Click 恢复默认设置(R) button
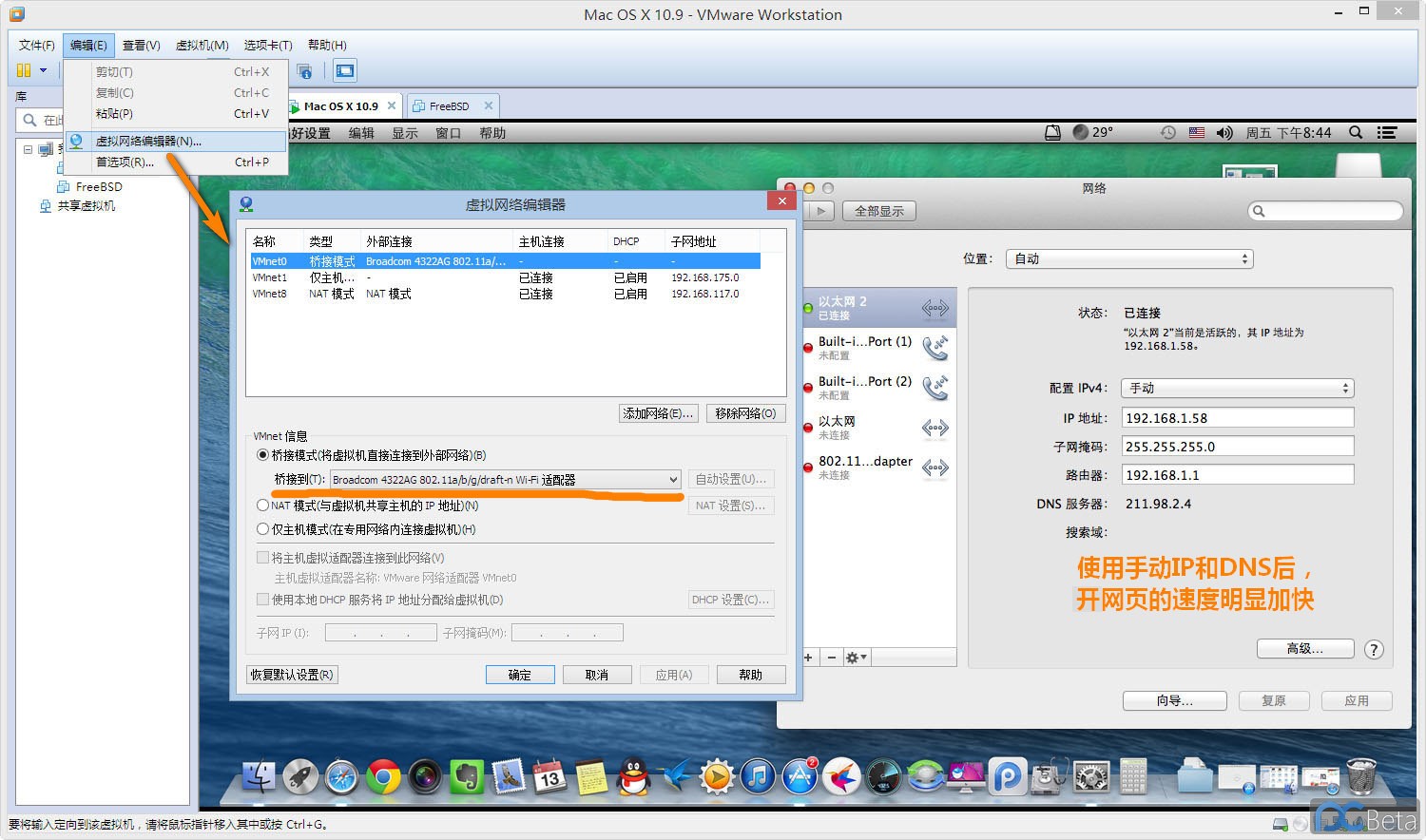The height and width of the screenshot is (840, 1426). tap(293, 675)
